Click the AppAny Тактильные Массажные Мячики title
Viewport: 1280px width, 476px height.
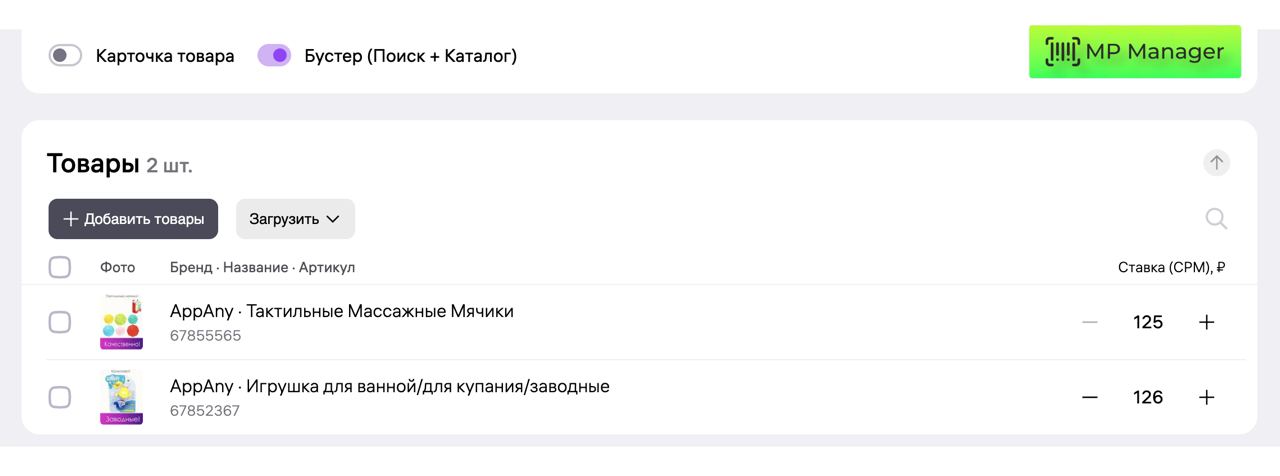coord(342,312)
